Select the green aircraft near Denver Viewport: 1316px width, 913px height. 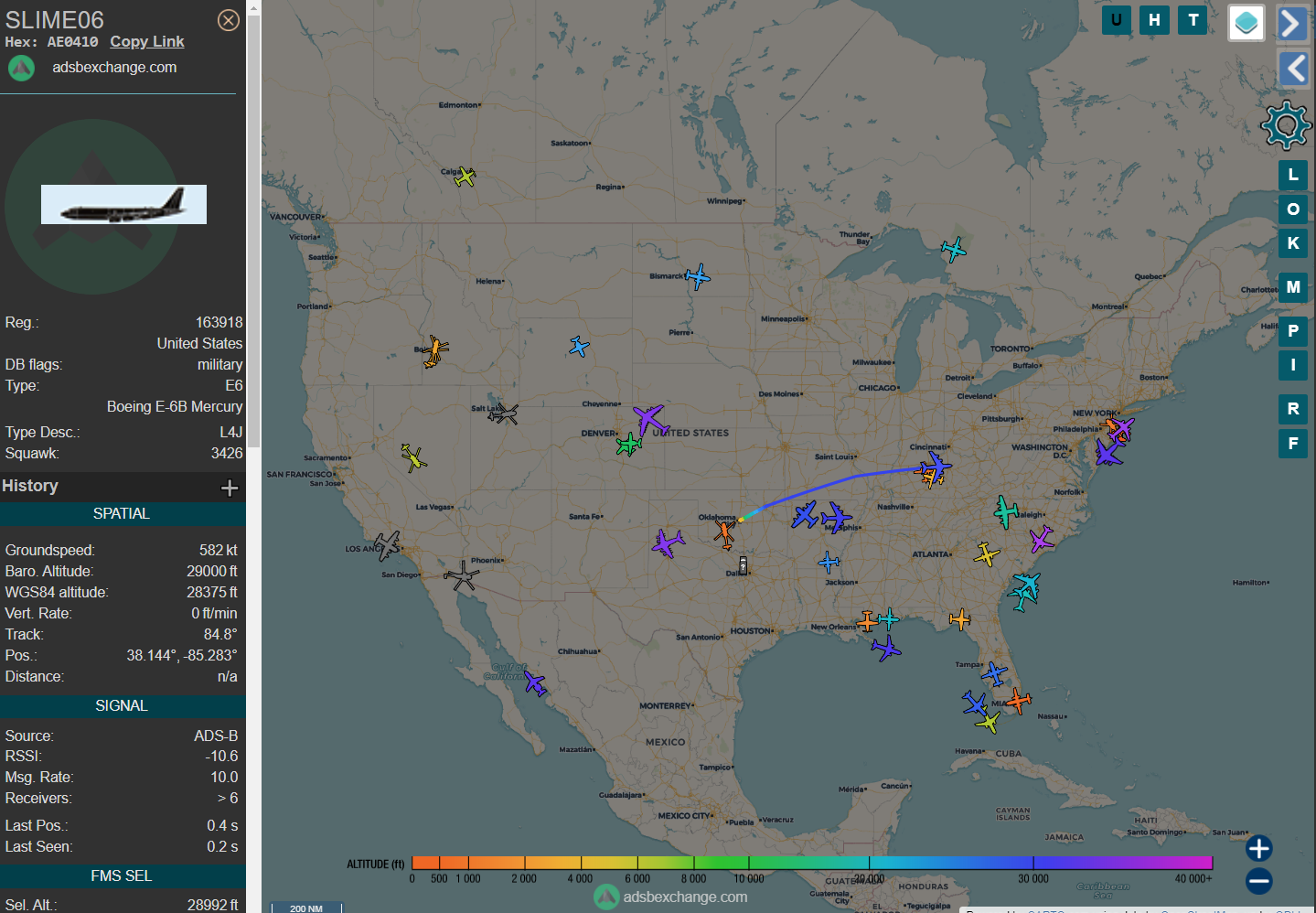tap(629, 446)
